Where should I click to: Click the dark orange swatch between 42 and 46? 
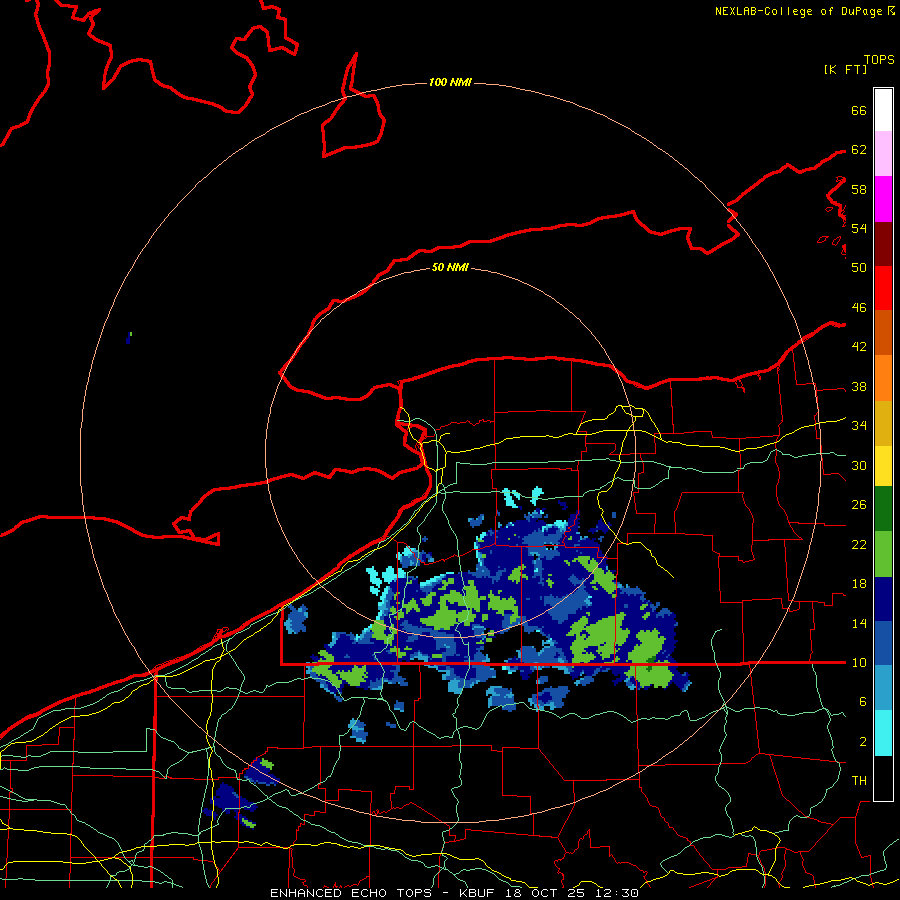click(883, 332)
